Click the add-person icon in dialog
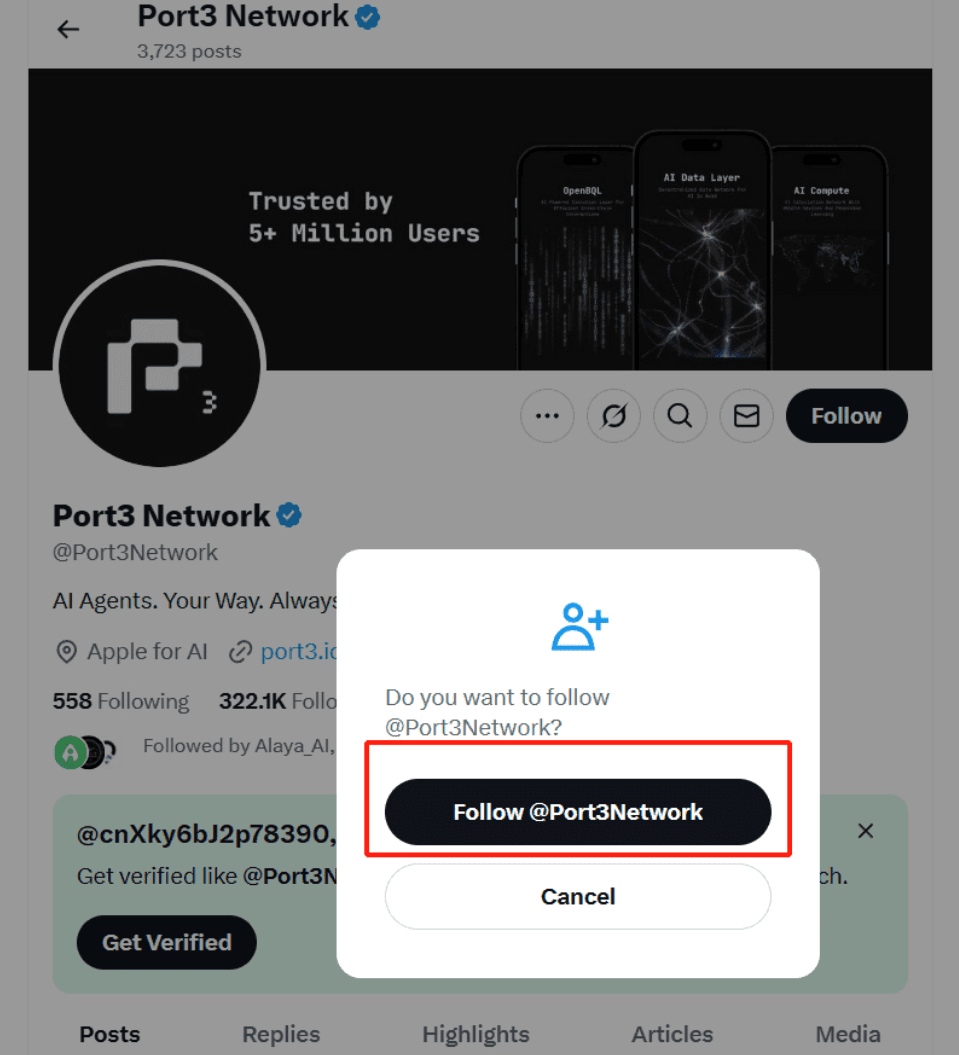The image size is (959, 1055). [x=579, y=626]
